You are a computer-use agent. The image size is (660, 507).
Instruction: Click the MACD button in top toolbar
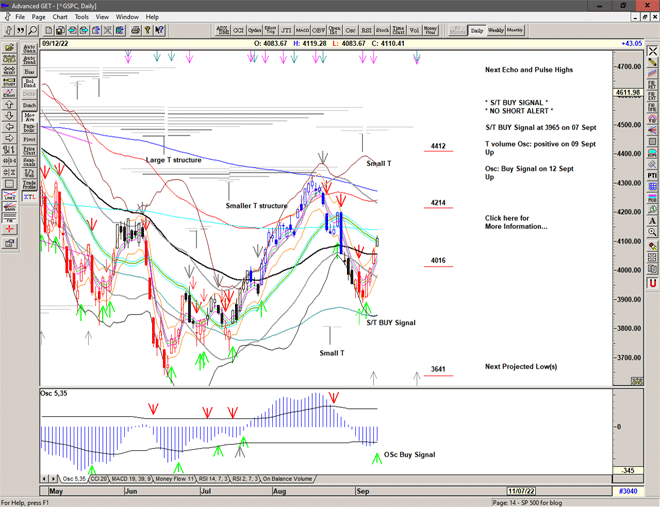click(x=302, y=31)
